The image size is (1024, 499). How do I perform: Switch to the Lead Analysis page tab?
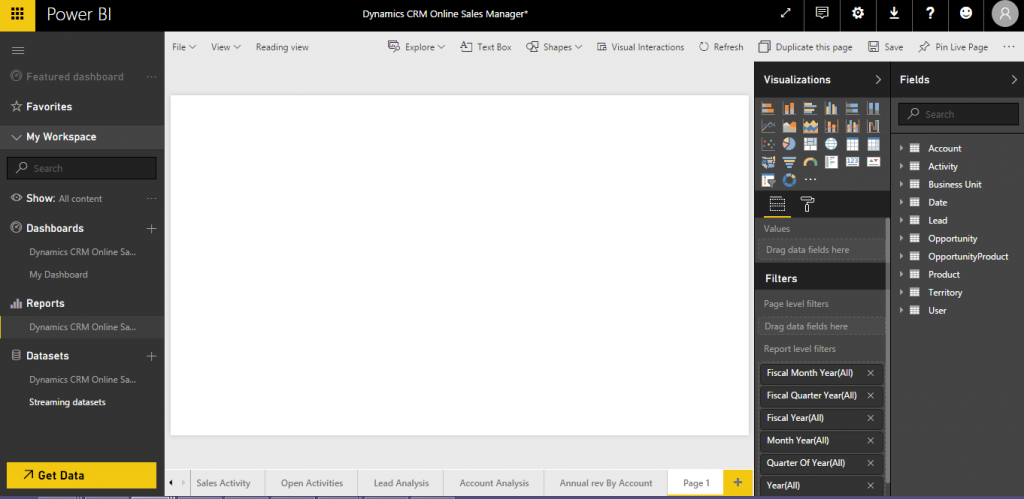coord(401,483)
